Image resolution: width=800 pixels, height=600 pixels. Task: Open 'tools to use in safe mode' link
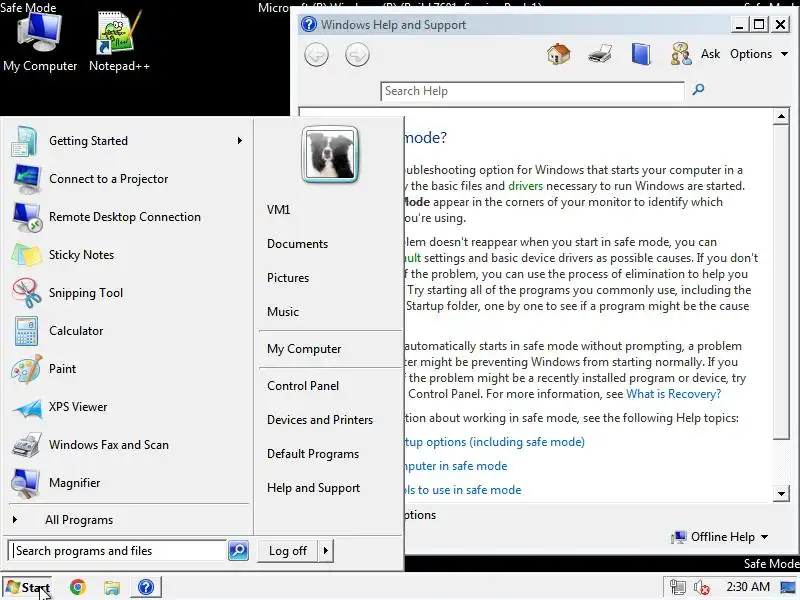(463, 490)
